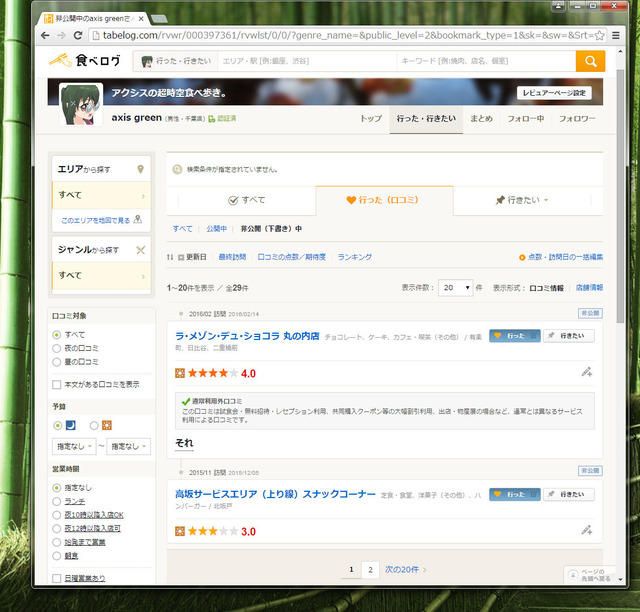This screenshot has height=612, width=640.
Task: Open the 表示件数 20 dropdown
Action: click(x=458, y=287)
